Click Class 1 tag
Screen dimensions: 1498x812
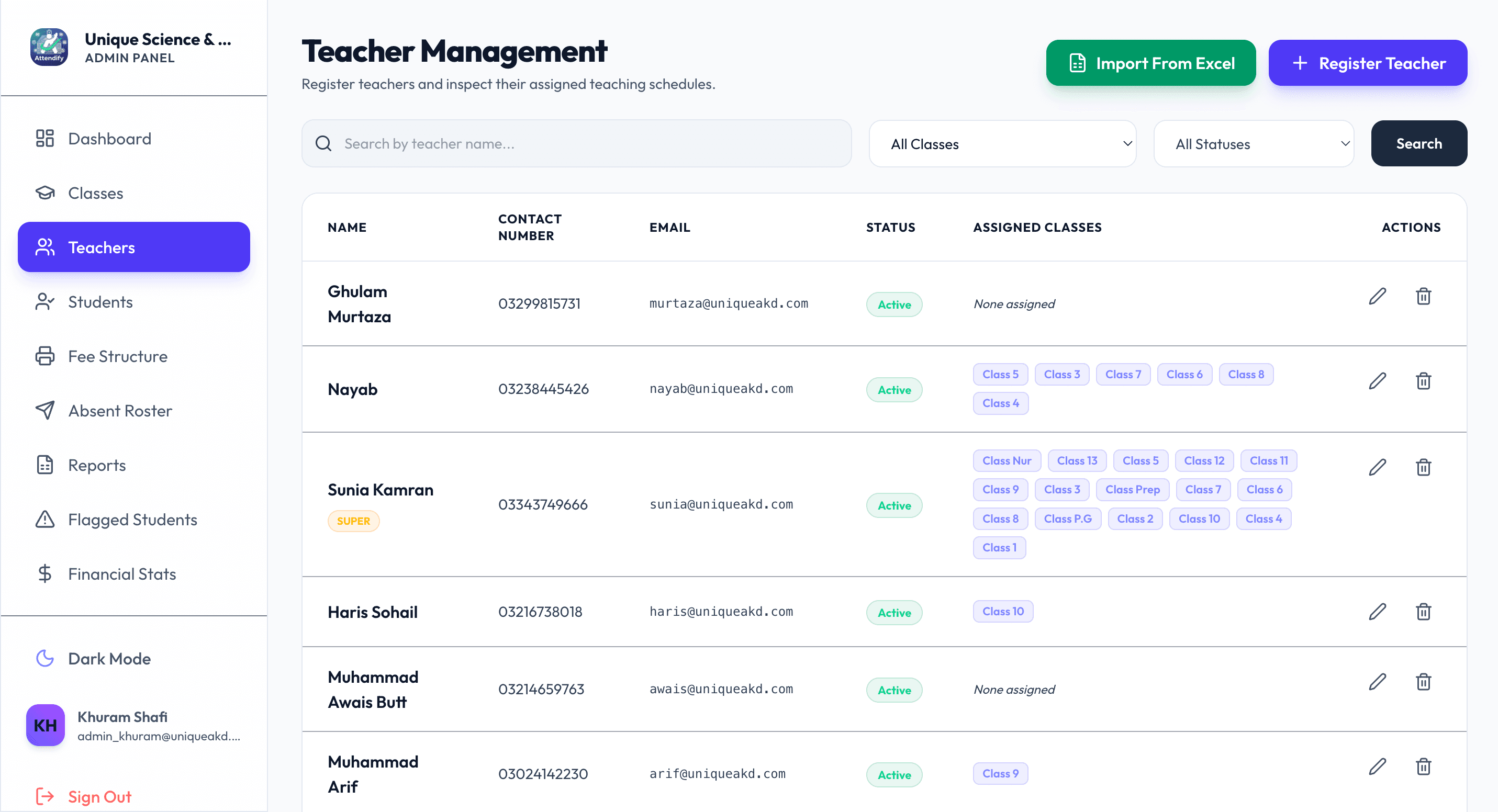pyautogui.click(x=999, y=548)
